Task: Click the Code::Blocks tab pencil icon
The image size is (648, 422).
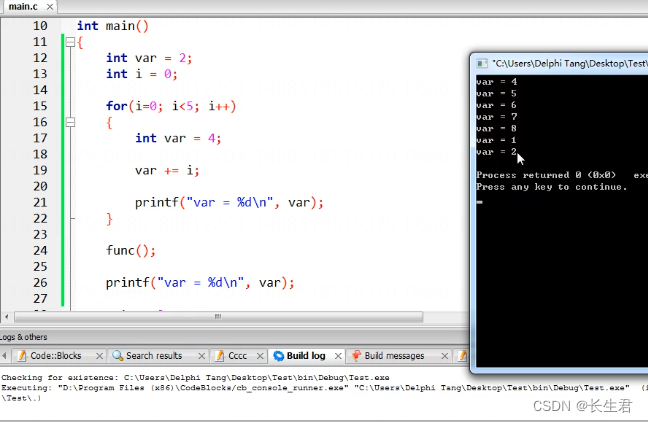Action: click(22, 356)
